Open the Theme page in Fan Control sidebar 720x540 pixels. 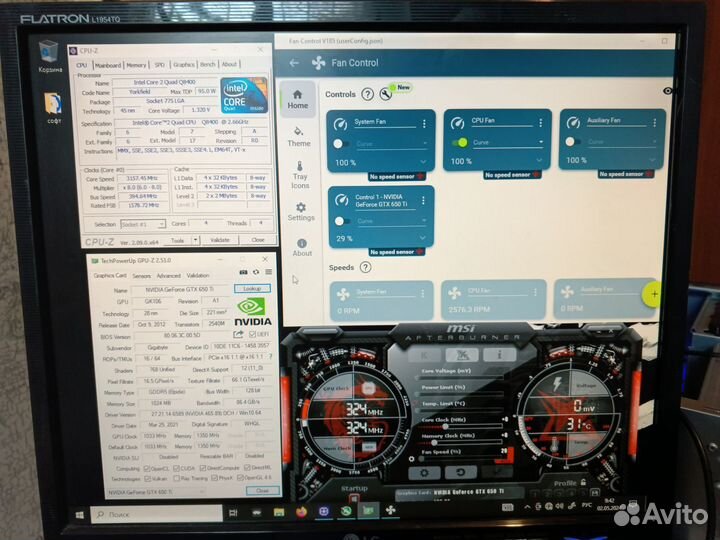point(299,136)
